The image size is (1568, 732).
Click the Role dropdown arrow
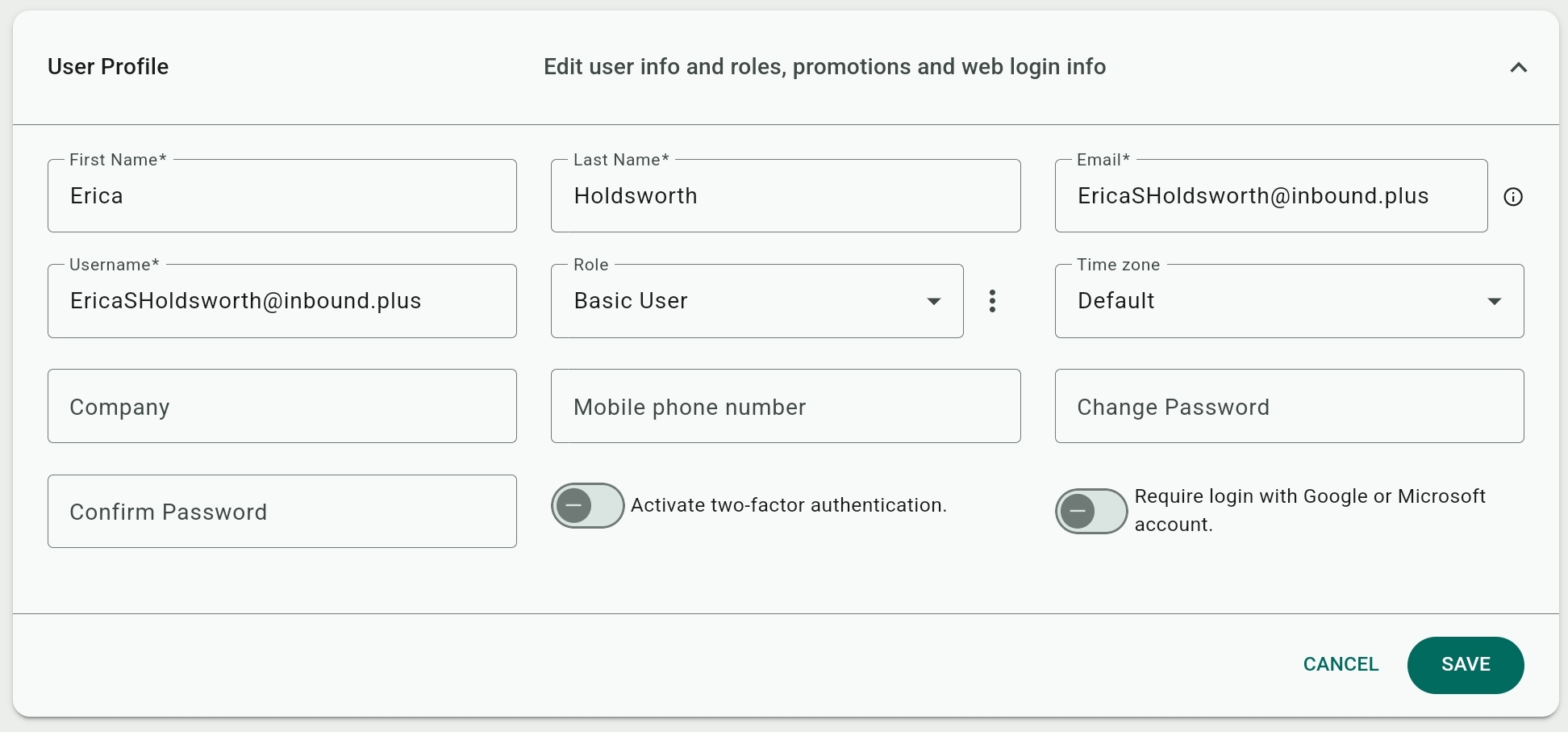point(934,302)
